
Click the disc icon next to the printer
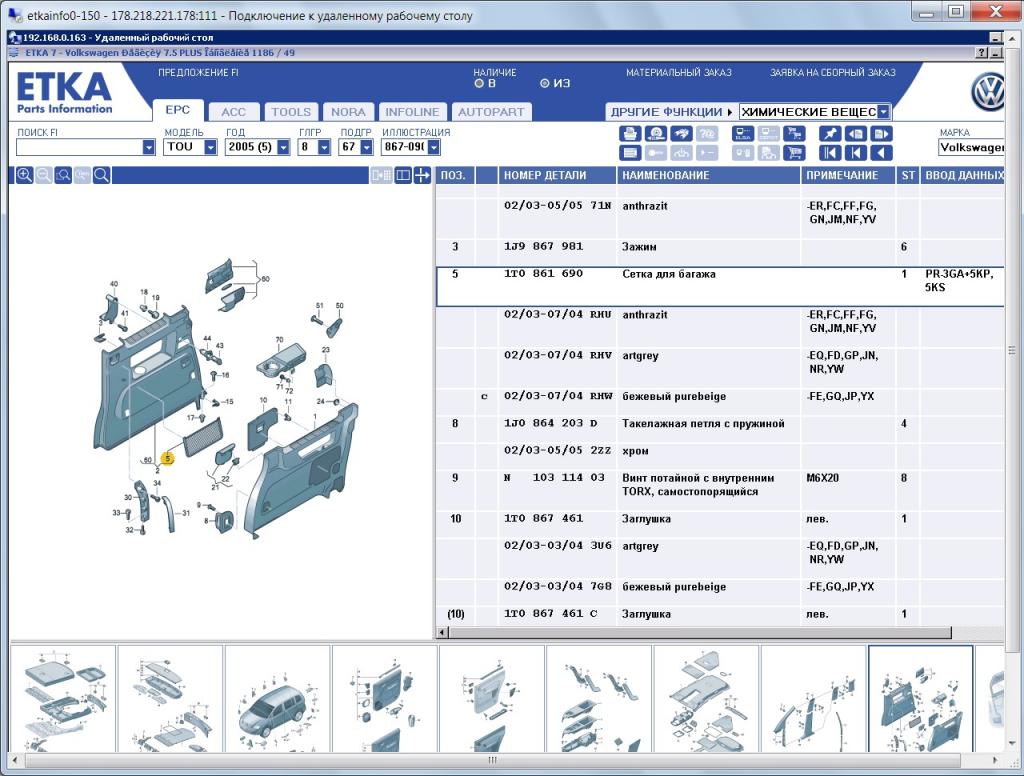point(656,134)
